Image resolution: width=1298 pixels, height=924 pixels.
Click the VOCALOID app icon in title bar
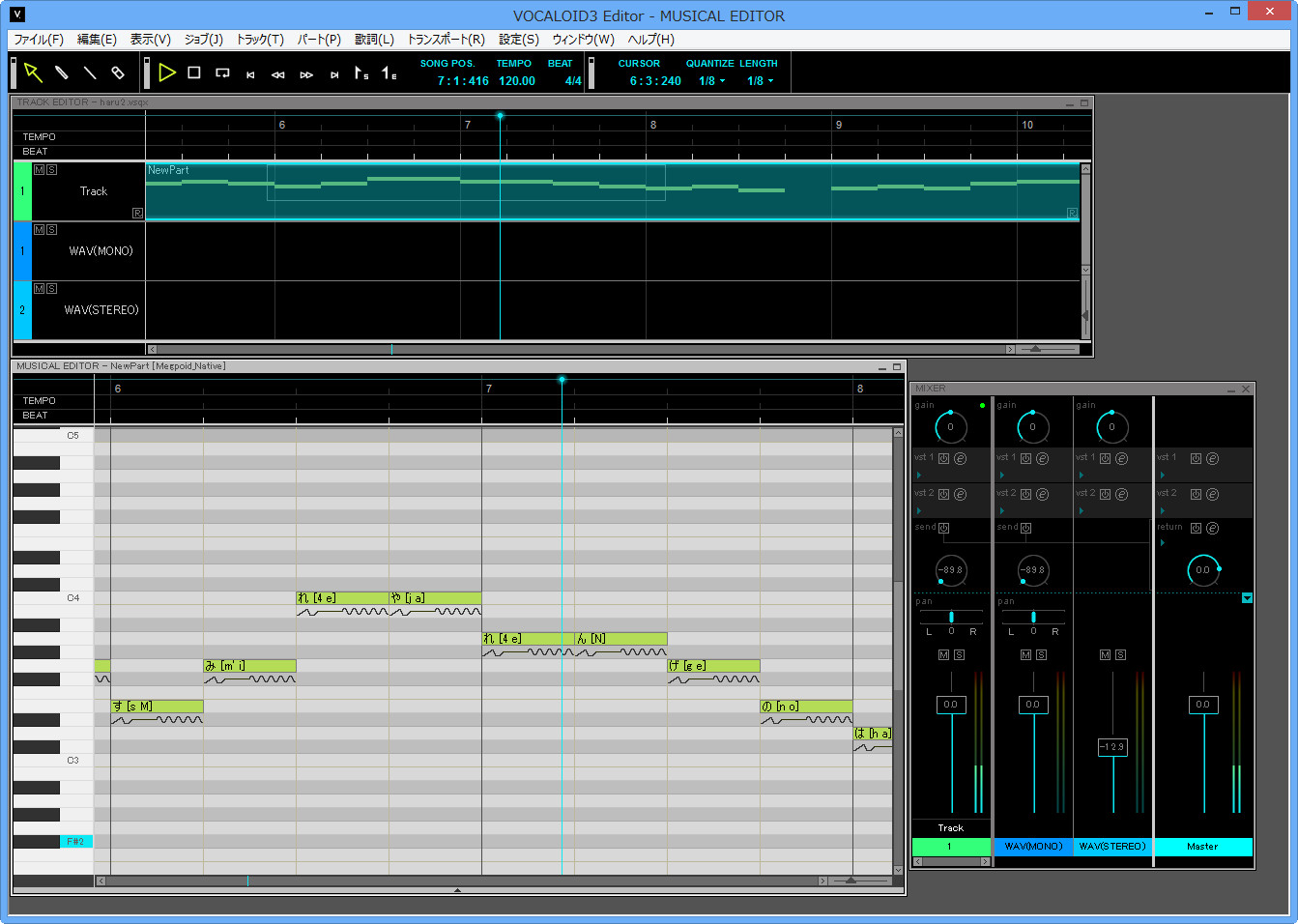click(x=17, y=14)
